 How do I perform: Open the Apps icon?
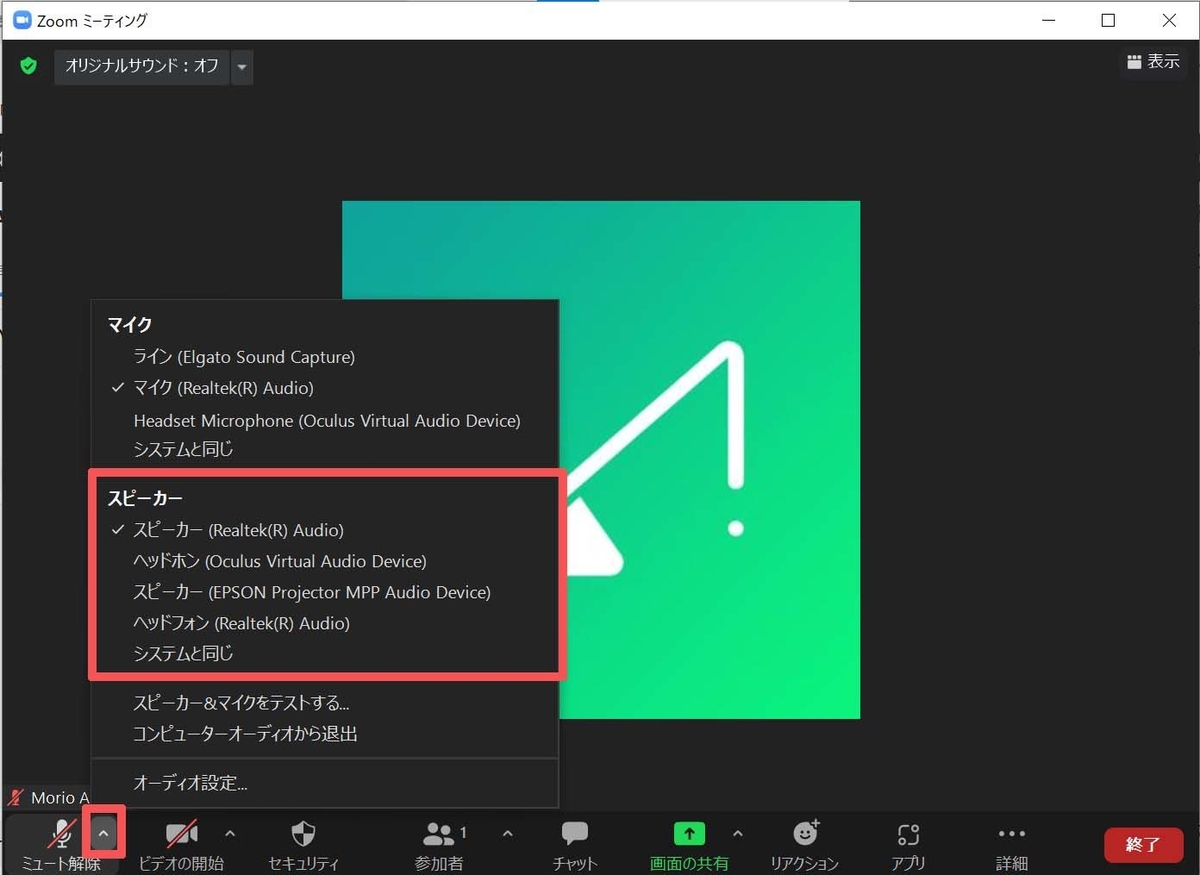(x=908, y=834)
